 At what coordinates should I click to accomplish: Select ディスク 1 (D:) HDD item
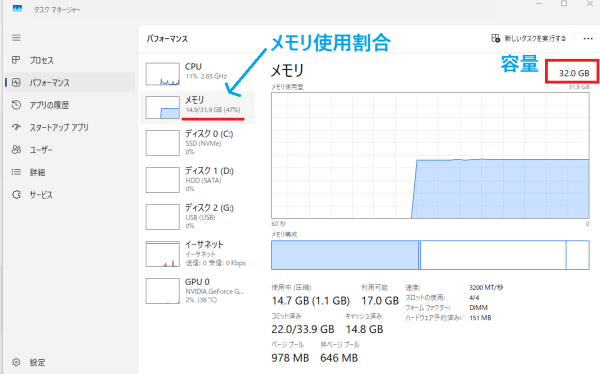pos(197,180)
